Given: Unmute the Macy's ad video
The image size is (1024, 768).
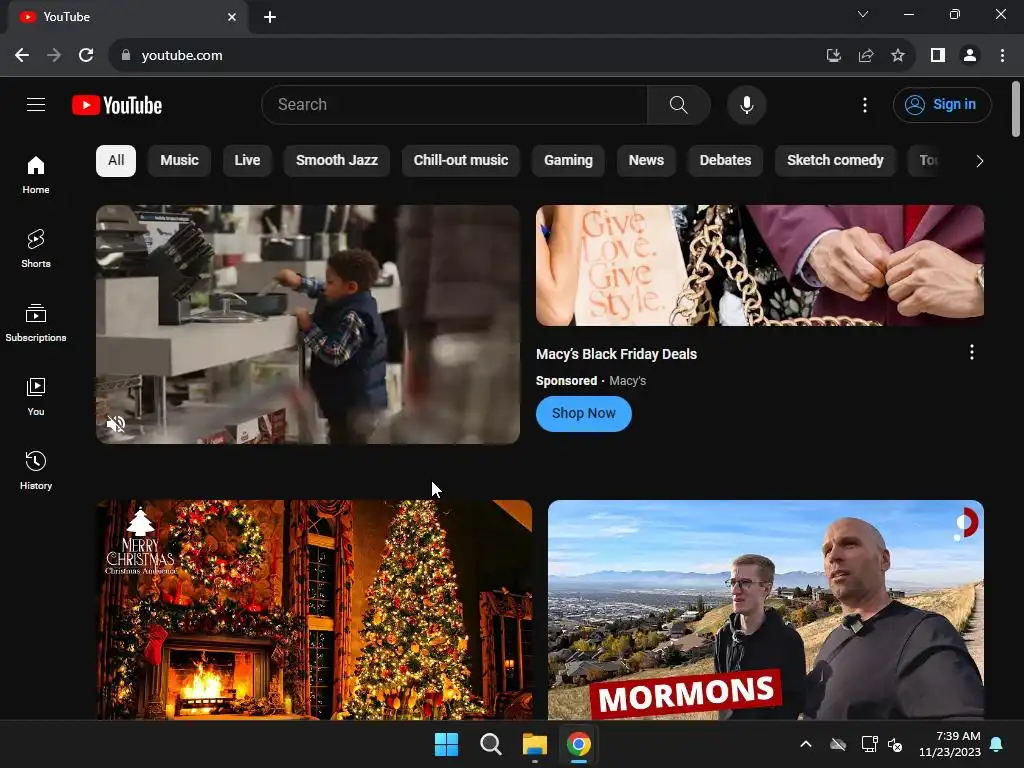Looking at the screenshot, I should click(x=116, y=424).
